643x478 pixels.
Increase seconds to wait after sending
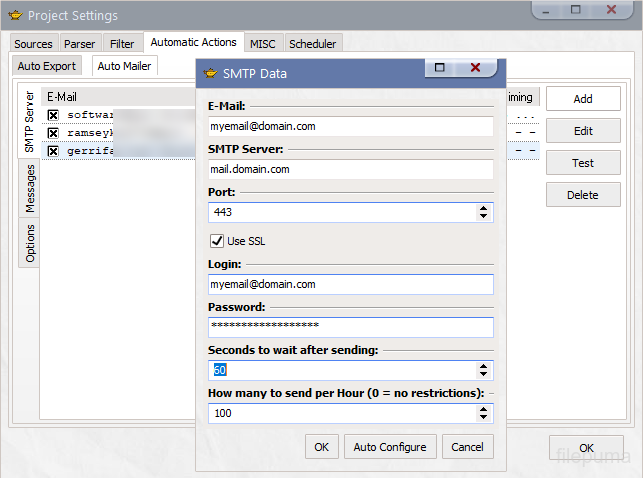485,365
